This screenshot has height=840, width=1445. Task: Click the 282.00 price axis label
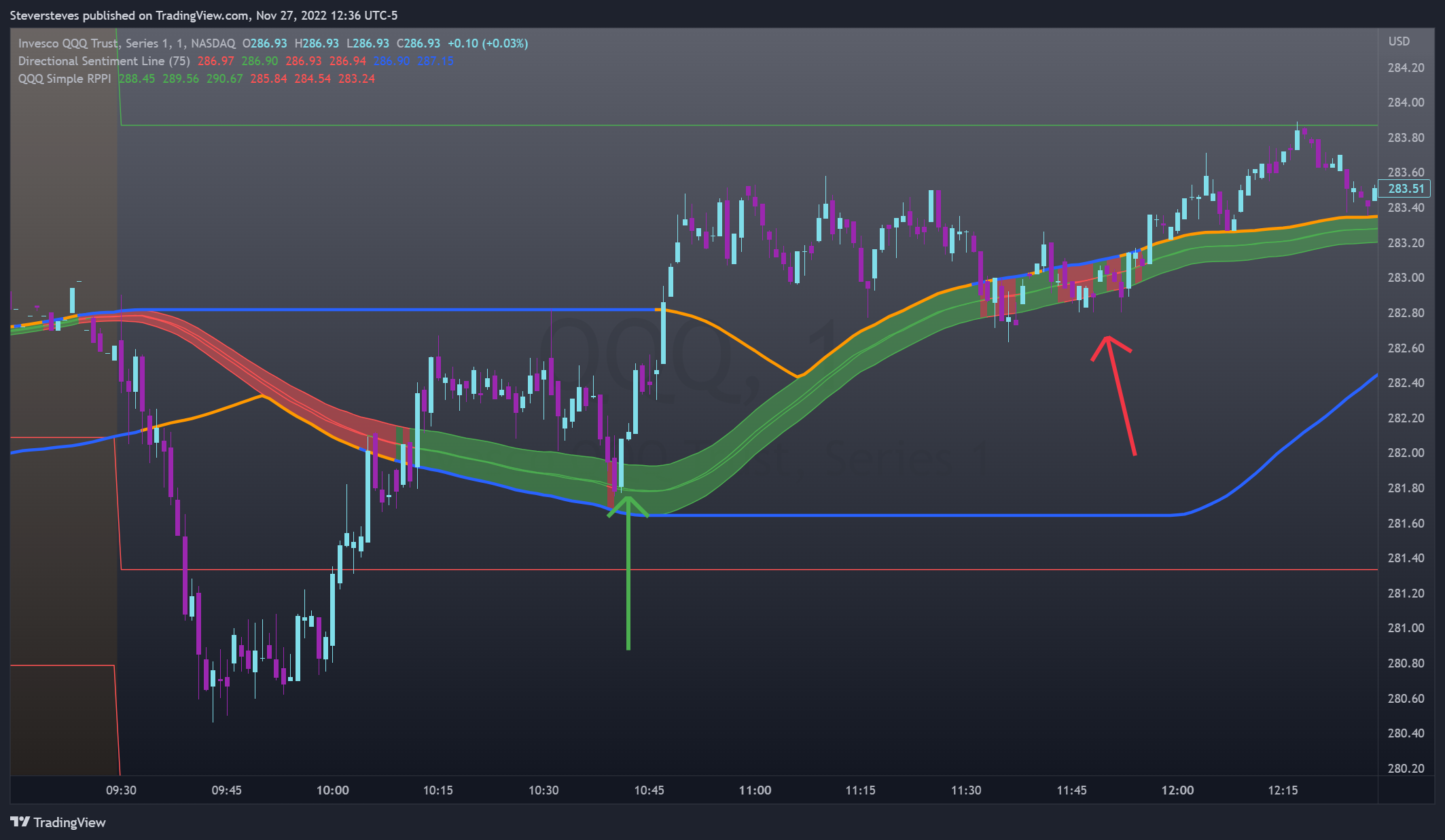[1406, 453]
